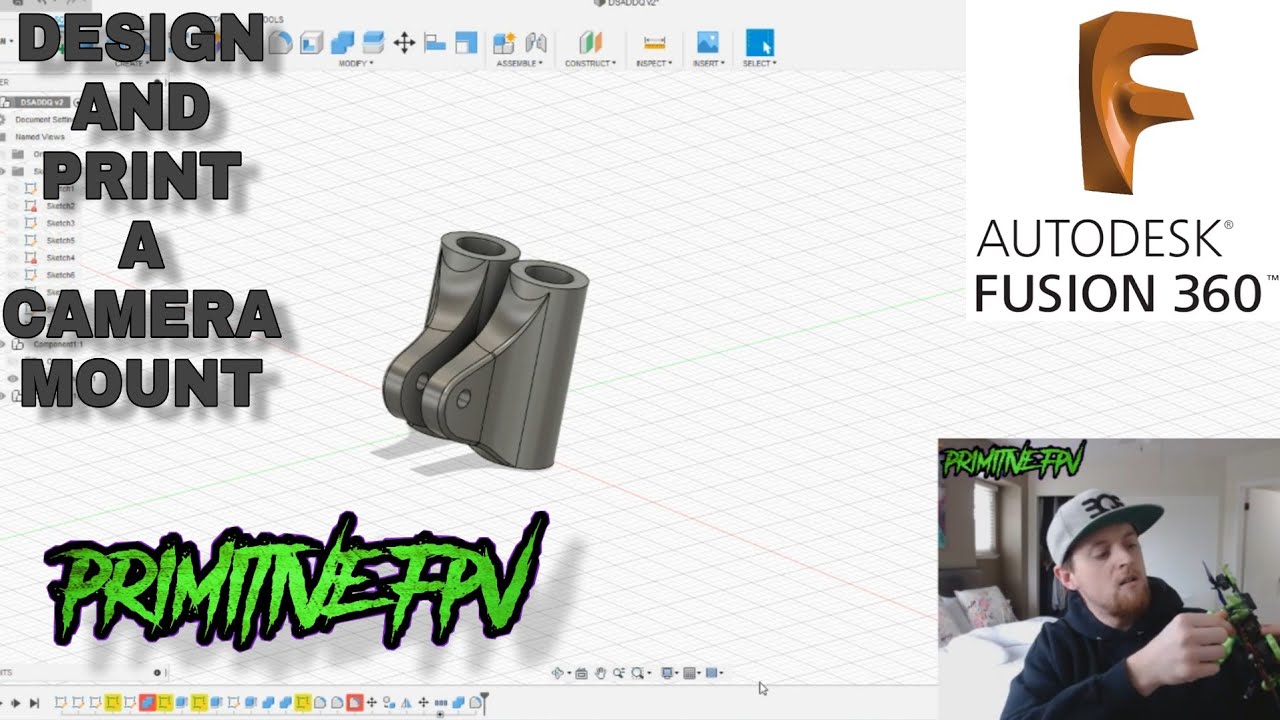Click the Orbit navigation icon
1280x720 pixels.
pos(559,673)
